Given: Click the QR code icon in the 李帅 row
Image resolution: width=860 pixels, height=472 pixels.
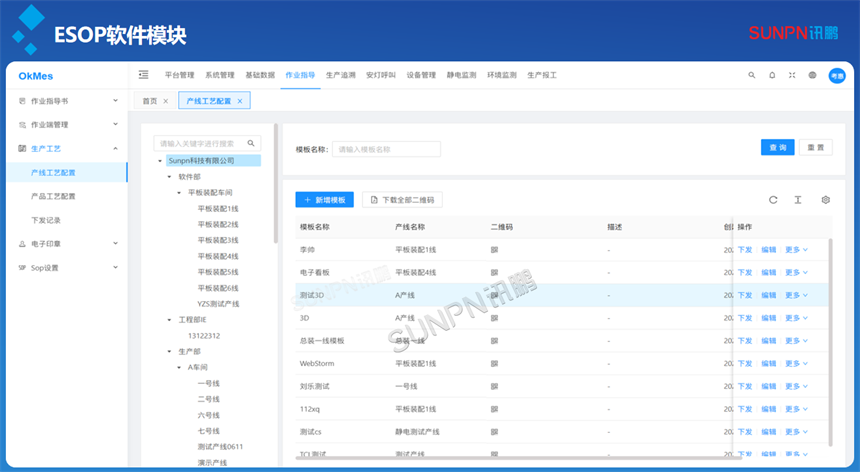Looking at the screenshot, I should click(494, 250).
